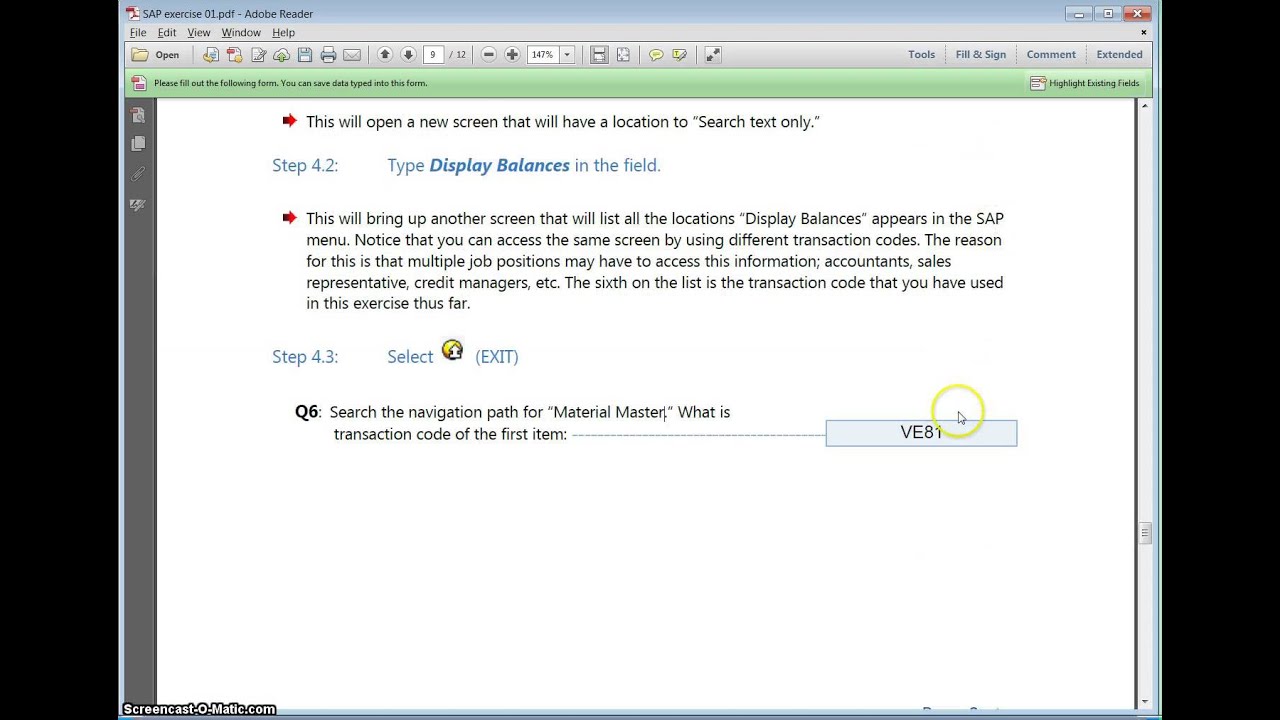Click the Q6 answer field containing VE81
The width and height of the screenshot is (1280, 720).
[921, 433]
